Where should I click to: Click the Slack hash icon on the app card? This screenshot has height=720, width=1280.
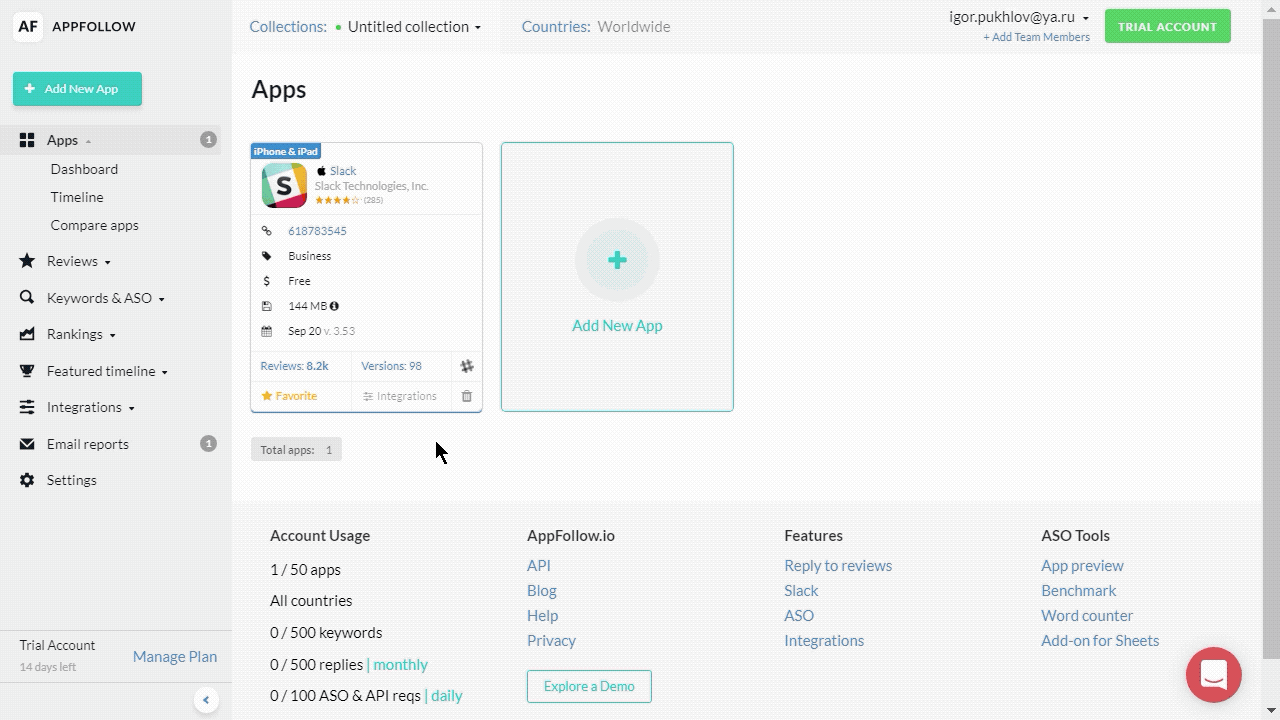467,367
